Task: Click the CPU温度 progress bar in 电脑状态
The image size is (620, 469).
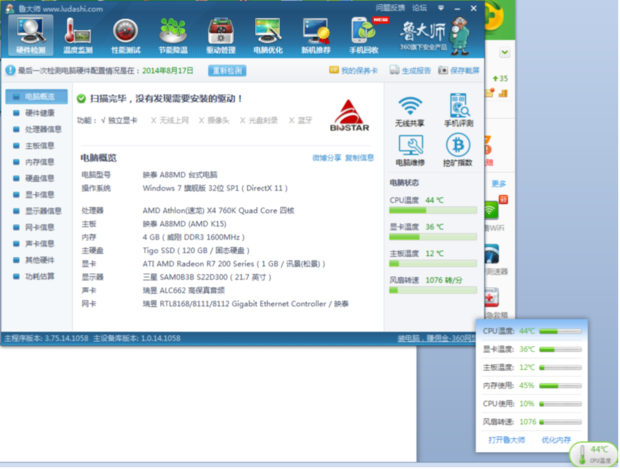Action: [x=433, y=210]
